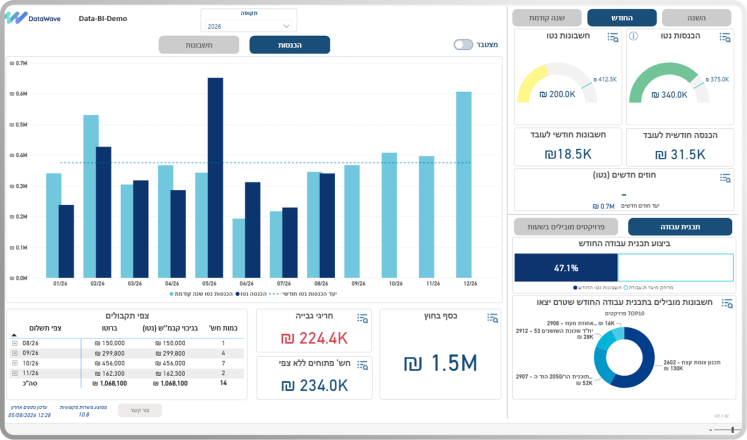Switch to the חשבונות tab above chart
The height and width of the screenshot is (440, 747).
tap(199, 45)
